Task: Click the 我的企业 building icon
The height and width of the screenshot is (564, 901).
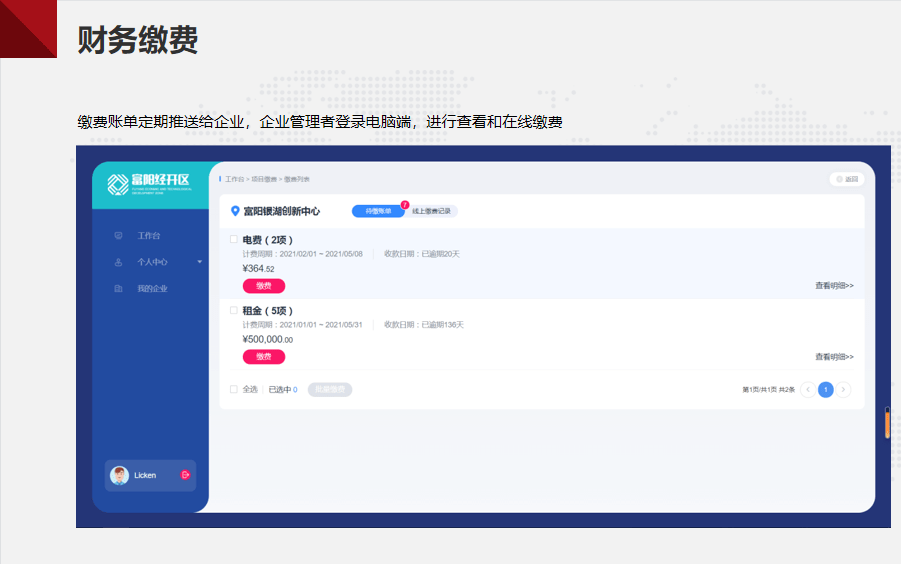Action: tap(118, 289)
